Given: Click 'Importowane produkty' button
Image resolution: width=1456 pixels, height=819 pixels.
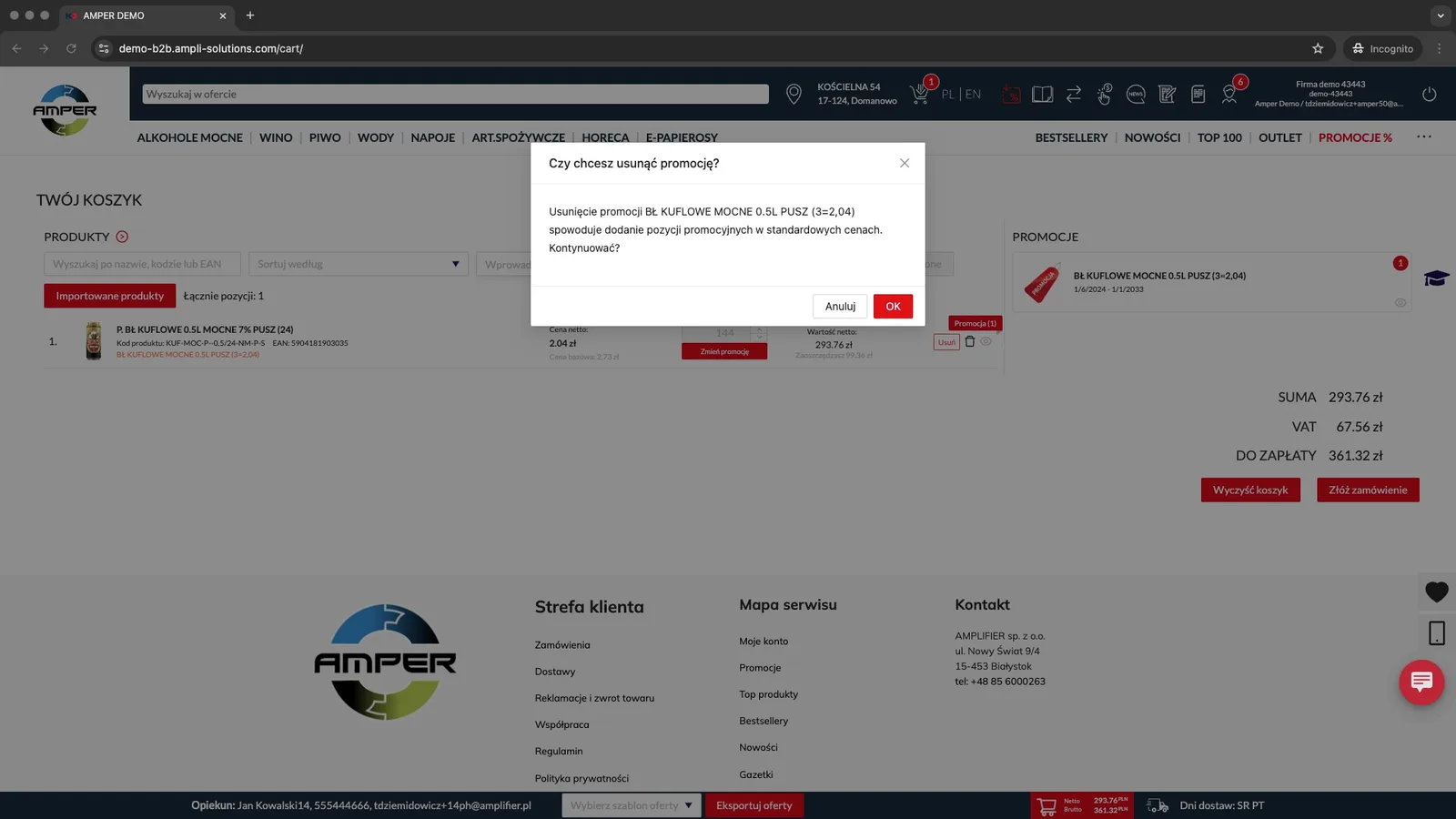Looking at the screenshot, I should click(x=110, y=296).
